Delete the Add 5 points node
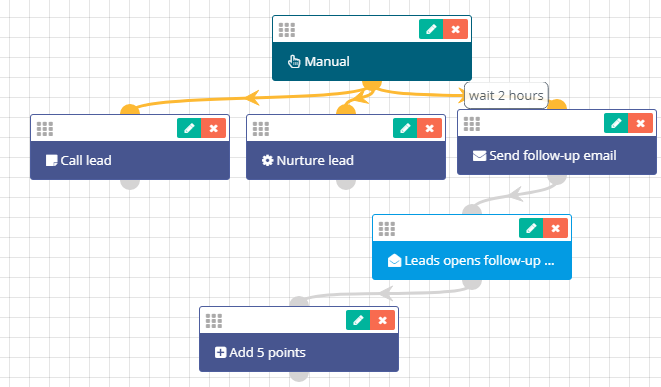Screen dimensions: 661x387 click(382, 320)
